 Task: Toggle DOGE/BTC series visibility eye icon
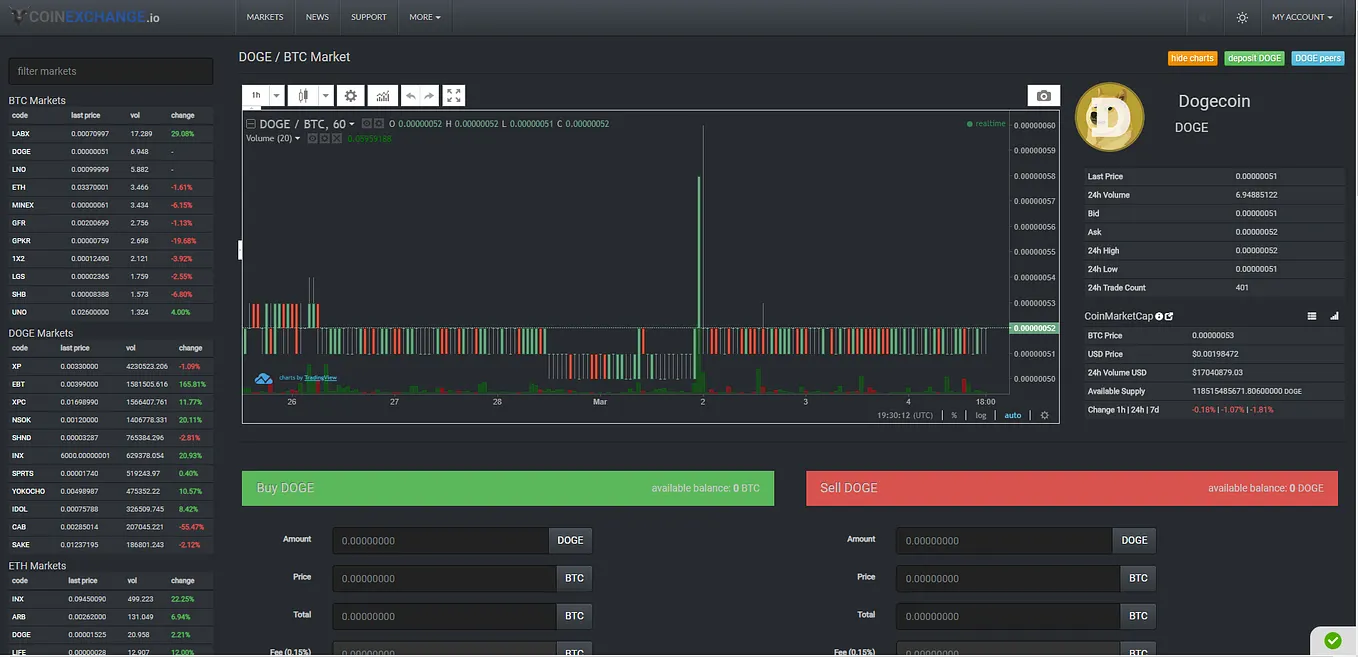click(367, 124)
